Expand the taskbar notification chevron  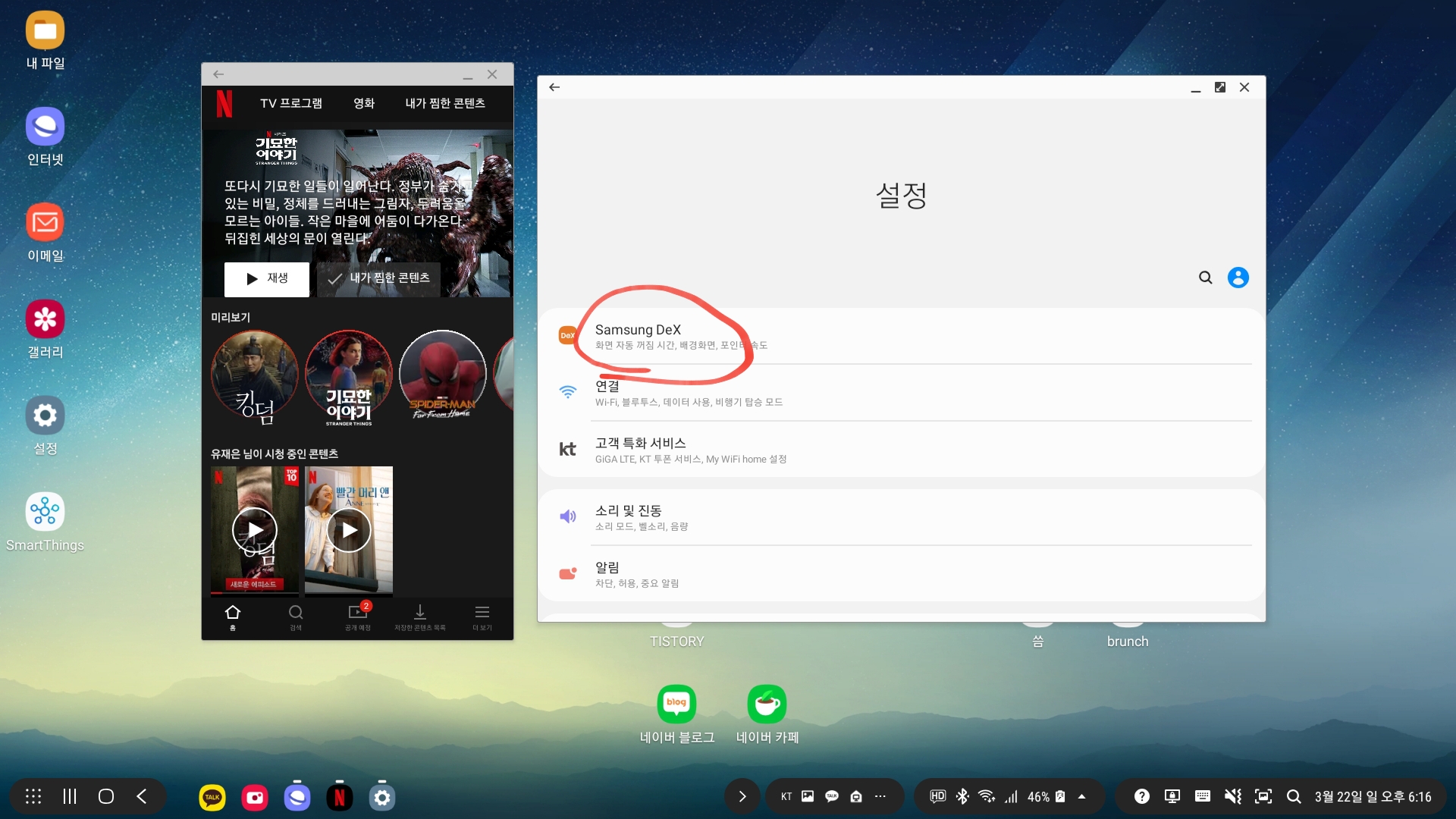click(742, 796)
